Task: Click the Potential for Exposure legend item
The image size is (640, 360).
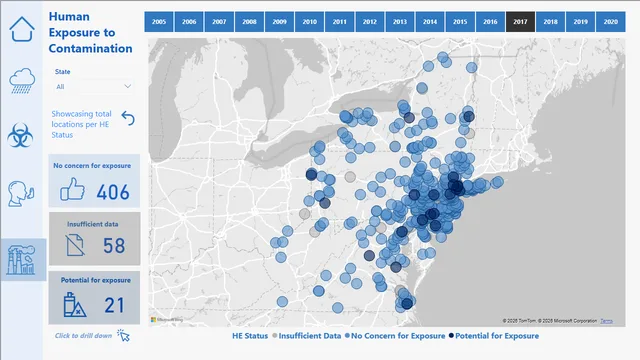Action: click(493, 336)
